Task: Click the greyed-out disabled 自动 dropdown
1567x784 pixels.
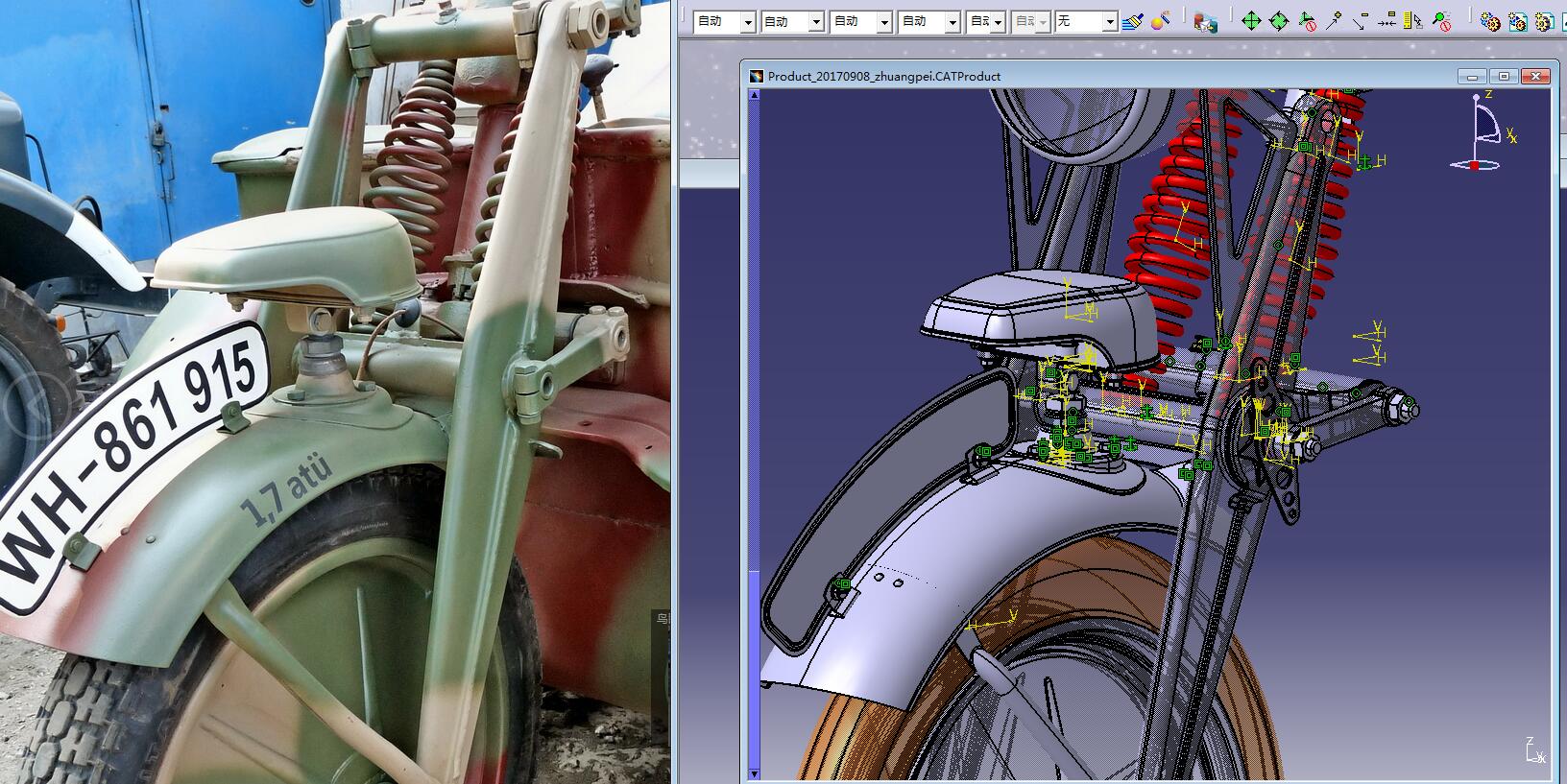Action: click(x=1030, y=21)
